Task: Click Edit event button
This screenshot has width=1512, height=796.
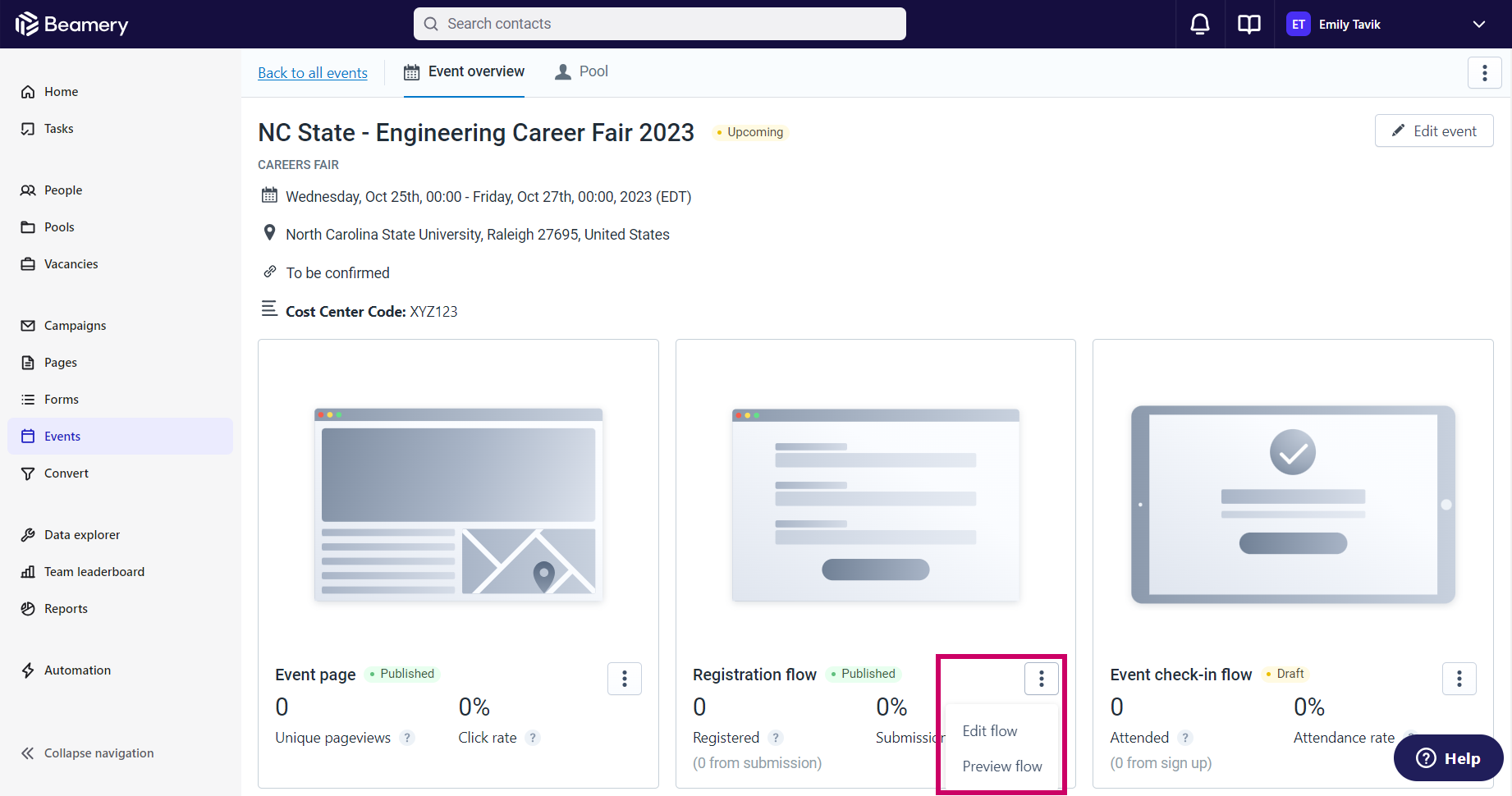Action: [1434, 131]
